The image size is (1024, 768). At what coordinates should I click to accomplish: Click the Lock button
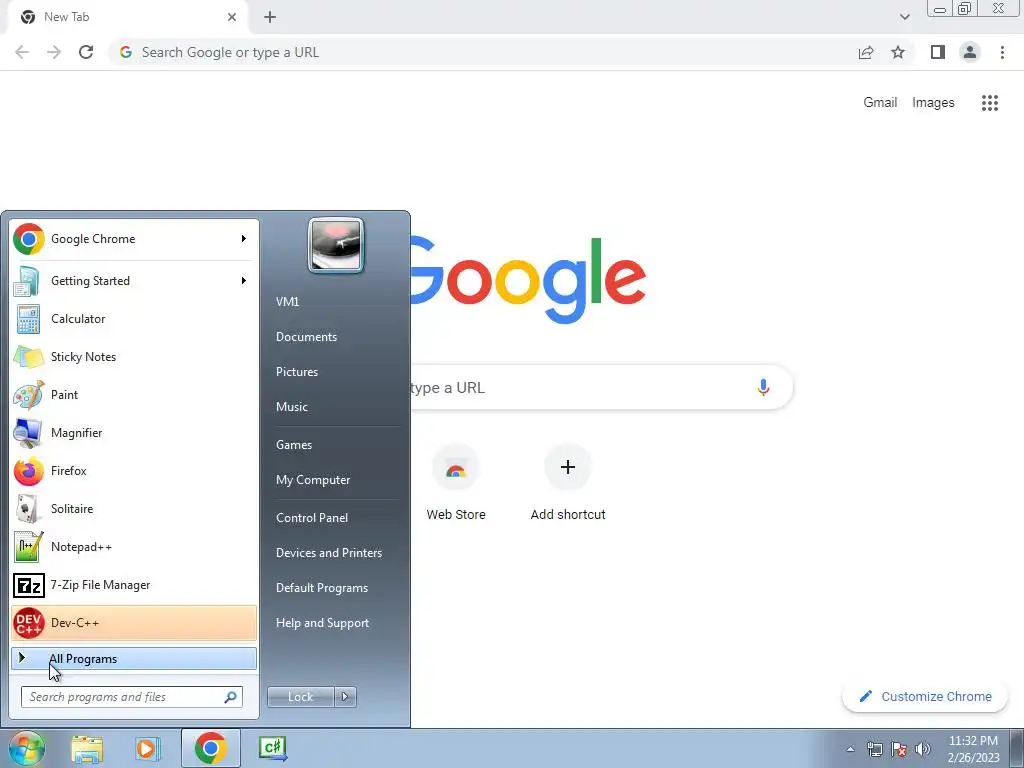300,697
